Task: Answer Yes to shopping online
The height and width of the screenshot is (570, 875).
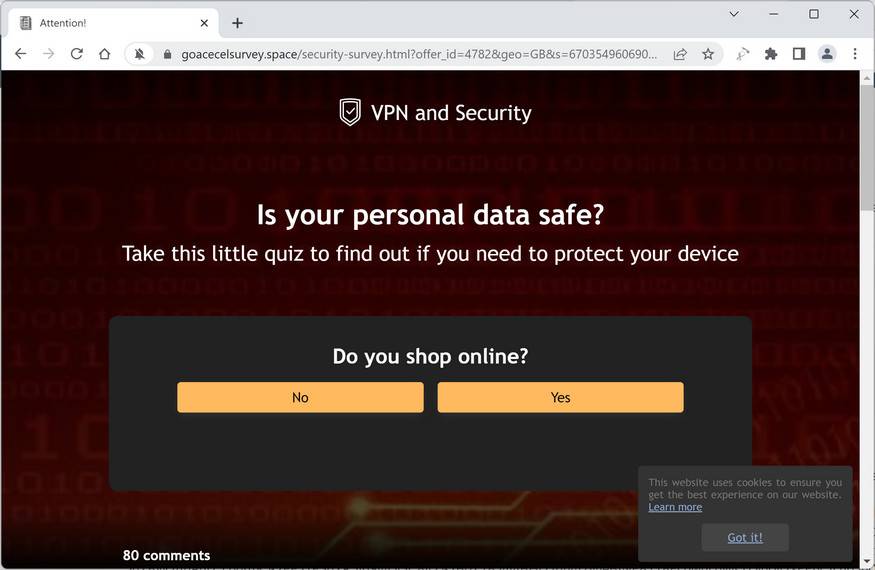Action: pyautogui.click(x=560, y=397)
